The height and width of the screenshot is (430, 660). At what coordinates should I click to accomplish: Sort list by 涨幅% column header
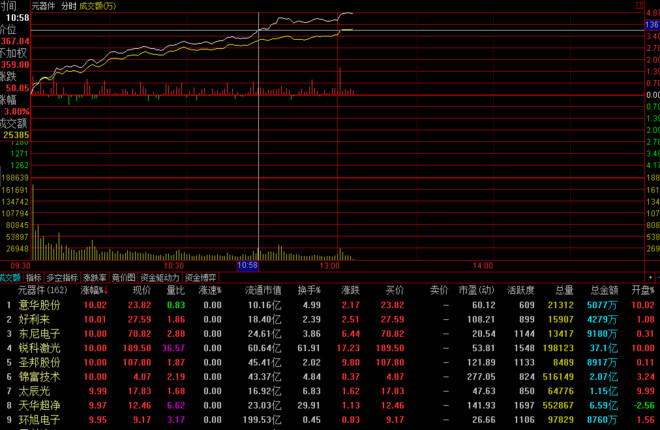tap(93, 290)
